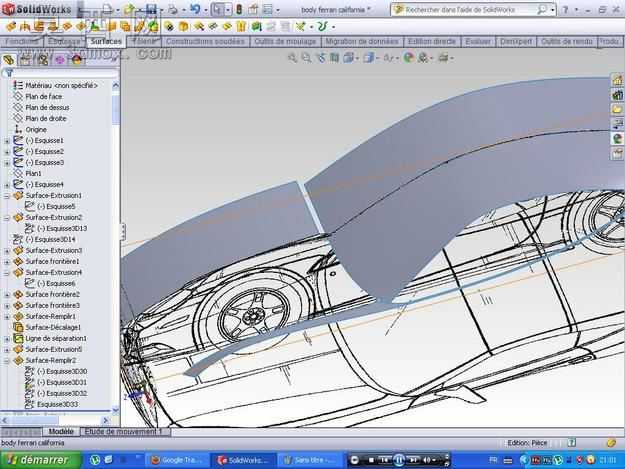Click the search magnifier in help box

pyautogui.click(x=541, y=10)
